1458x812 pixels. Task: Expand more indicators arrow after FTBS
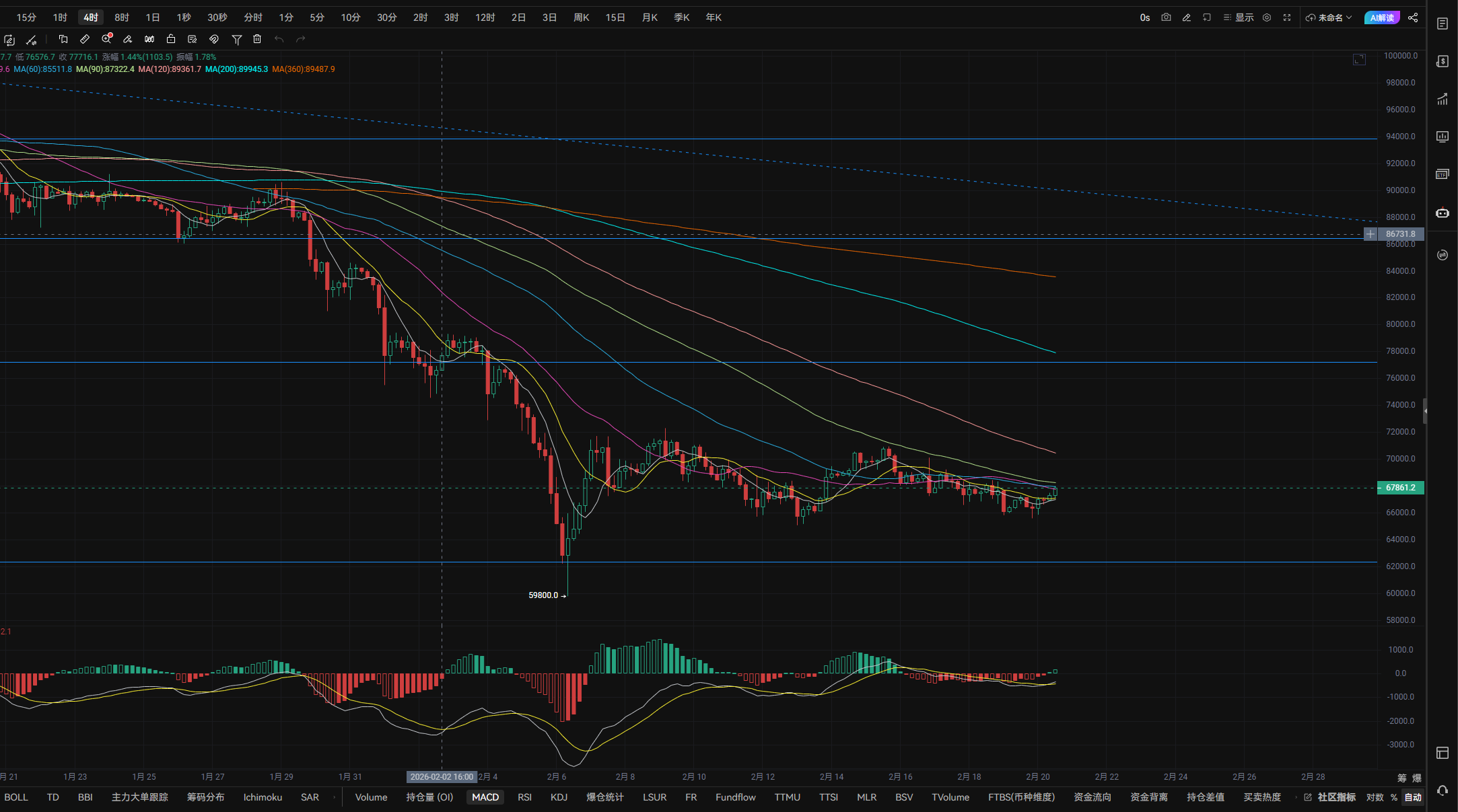coord(1296,797)
